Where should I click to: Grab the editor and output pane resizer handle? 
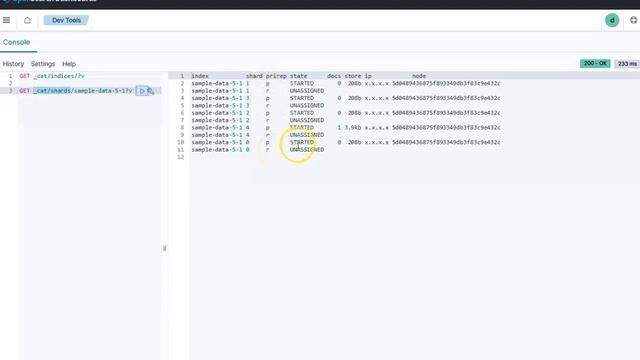click(164, 248)
